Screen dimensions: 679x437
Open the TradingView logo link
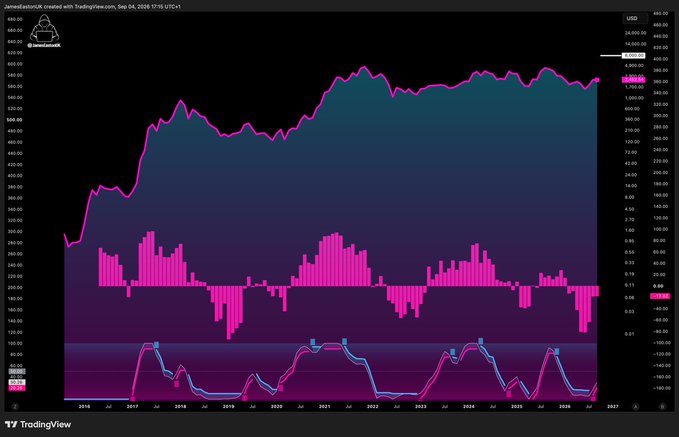tap(38, 424)
